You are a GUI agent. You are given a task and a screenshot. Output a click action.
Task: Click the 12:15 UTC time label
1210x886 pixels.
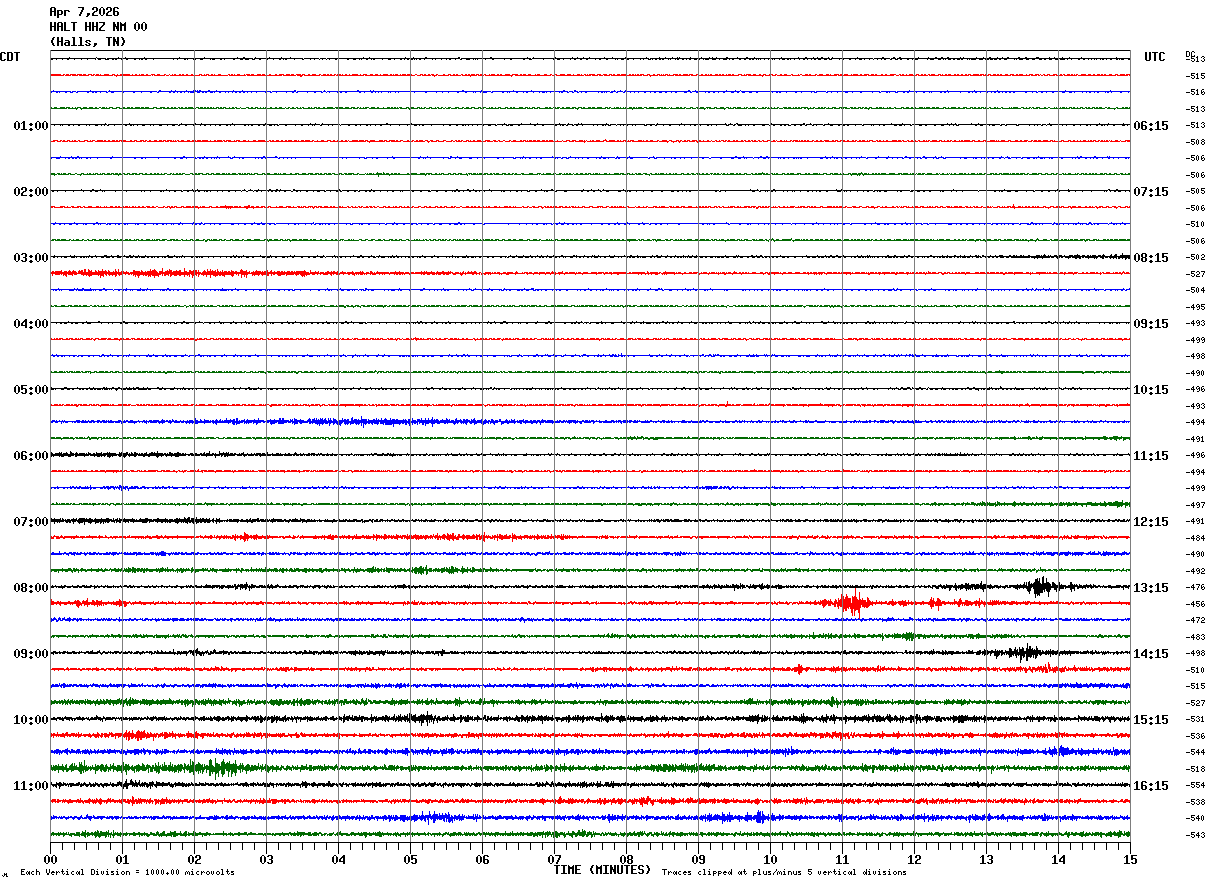(1150, 522)
